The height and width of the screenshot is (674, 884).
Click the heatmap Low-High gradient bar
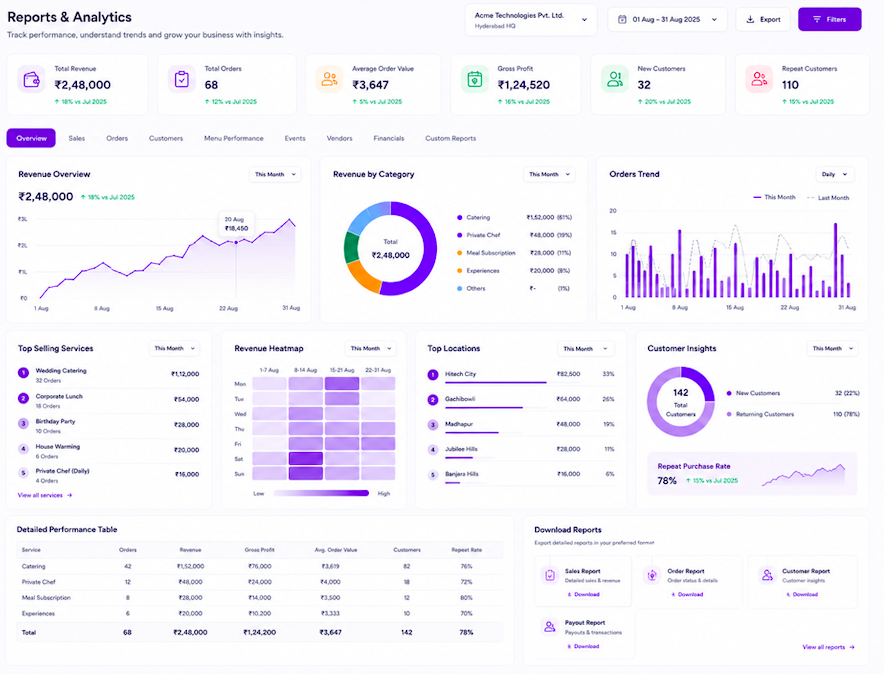click(x=321, y=493)
